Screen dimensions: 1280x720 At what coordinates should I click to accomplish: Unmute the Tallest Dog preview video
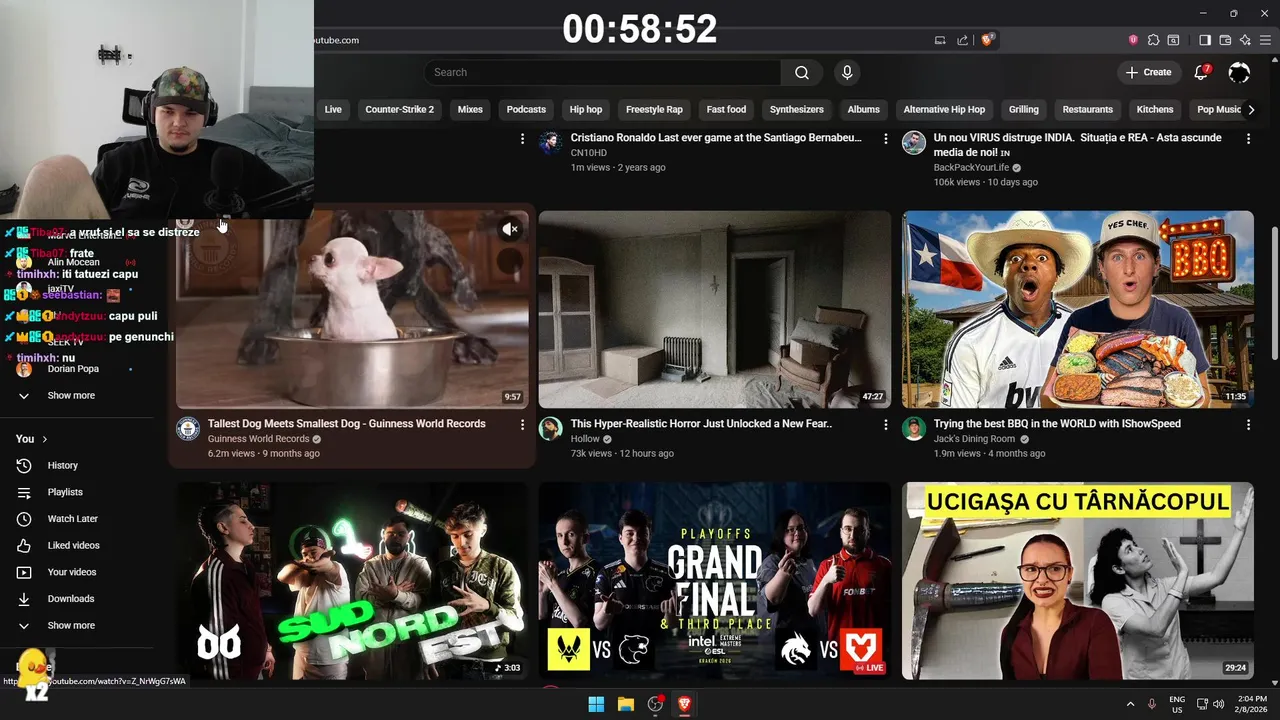(510, 229)
